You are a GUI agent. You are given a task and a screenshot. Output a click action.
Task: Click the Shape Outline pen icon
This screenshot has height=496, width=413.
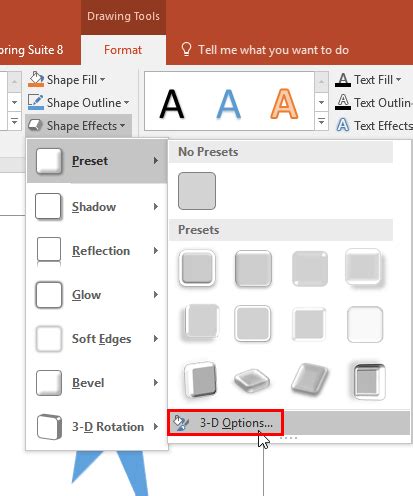[36, 102]
